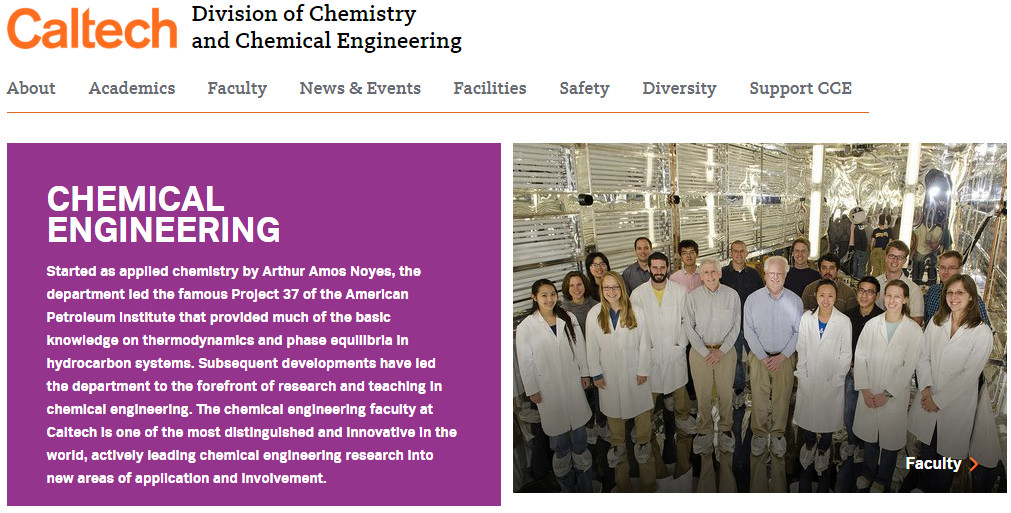The image size is (1011, 513).
Task: Click the CHEMICAL ENGINEERING heading
Action: coord(163,214)
